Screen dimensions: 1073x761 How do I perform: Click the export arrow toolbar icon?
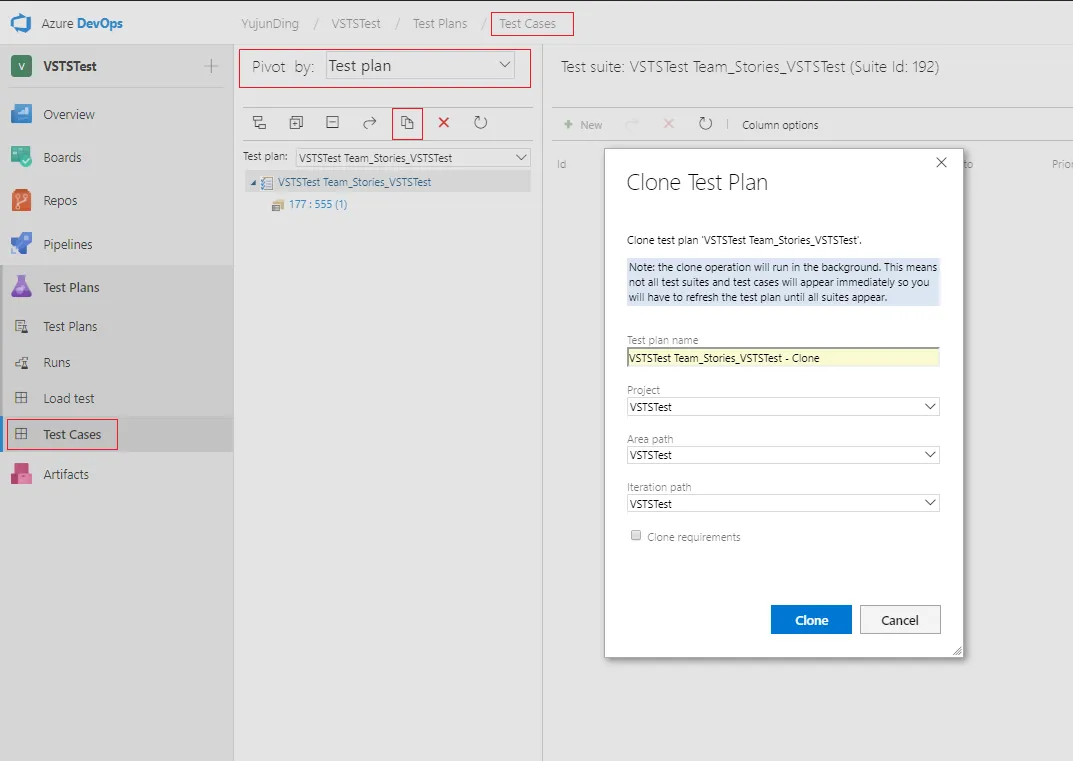click(x=370, y=122)
